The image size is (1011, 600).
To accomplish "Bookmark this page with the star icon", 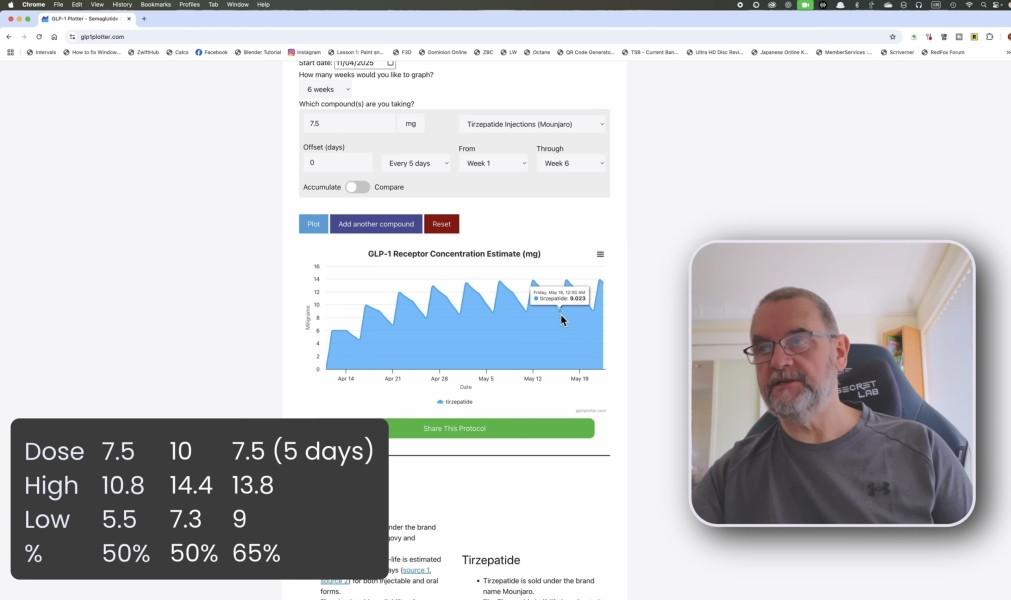I will click(x=893, y=36).
